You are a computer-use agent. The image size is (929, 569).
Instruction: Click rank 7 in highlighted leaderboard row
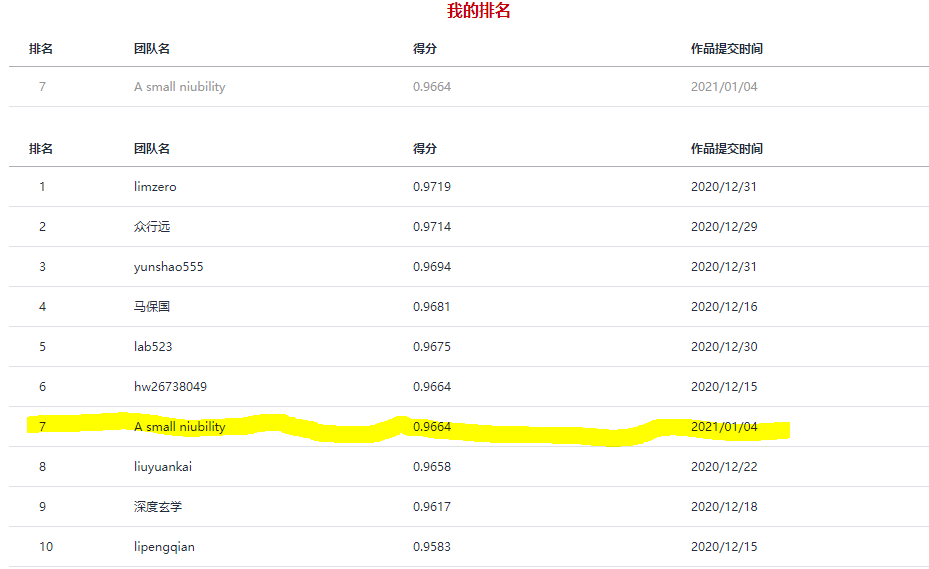[42, 427]
